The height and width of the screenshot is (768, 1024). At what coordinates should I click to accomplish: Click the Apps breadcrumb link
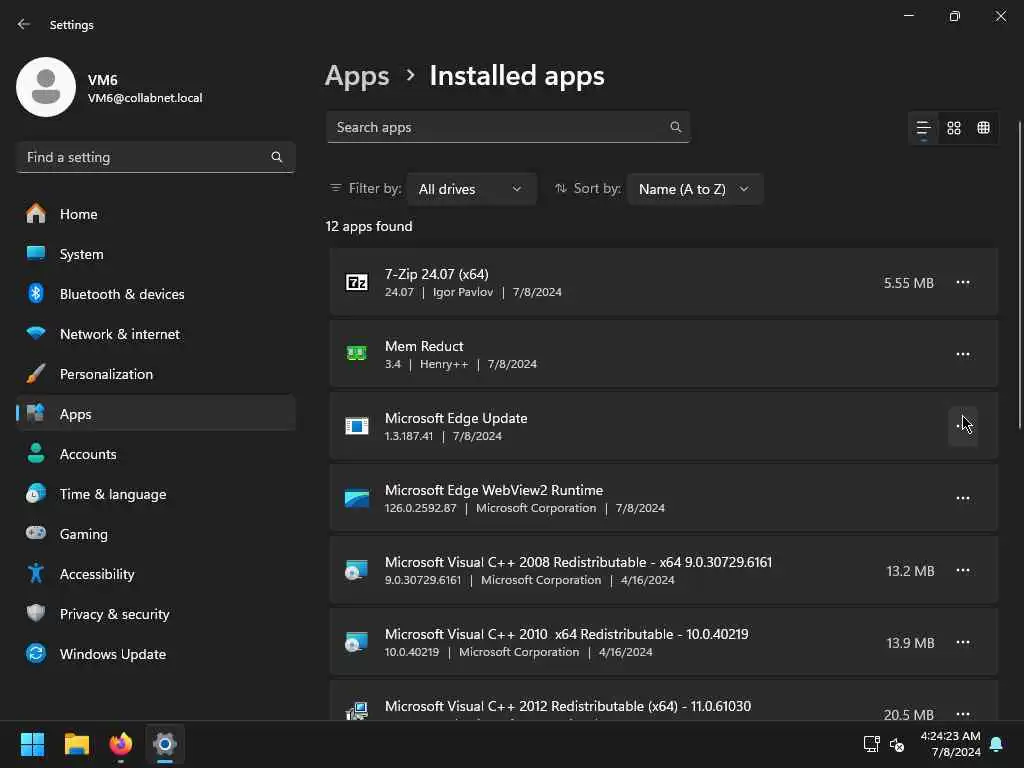(x=357, y=76)
